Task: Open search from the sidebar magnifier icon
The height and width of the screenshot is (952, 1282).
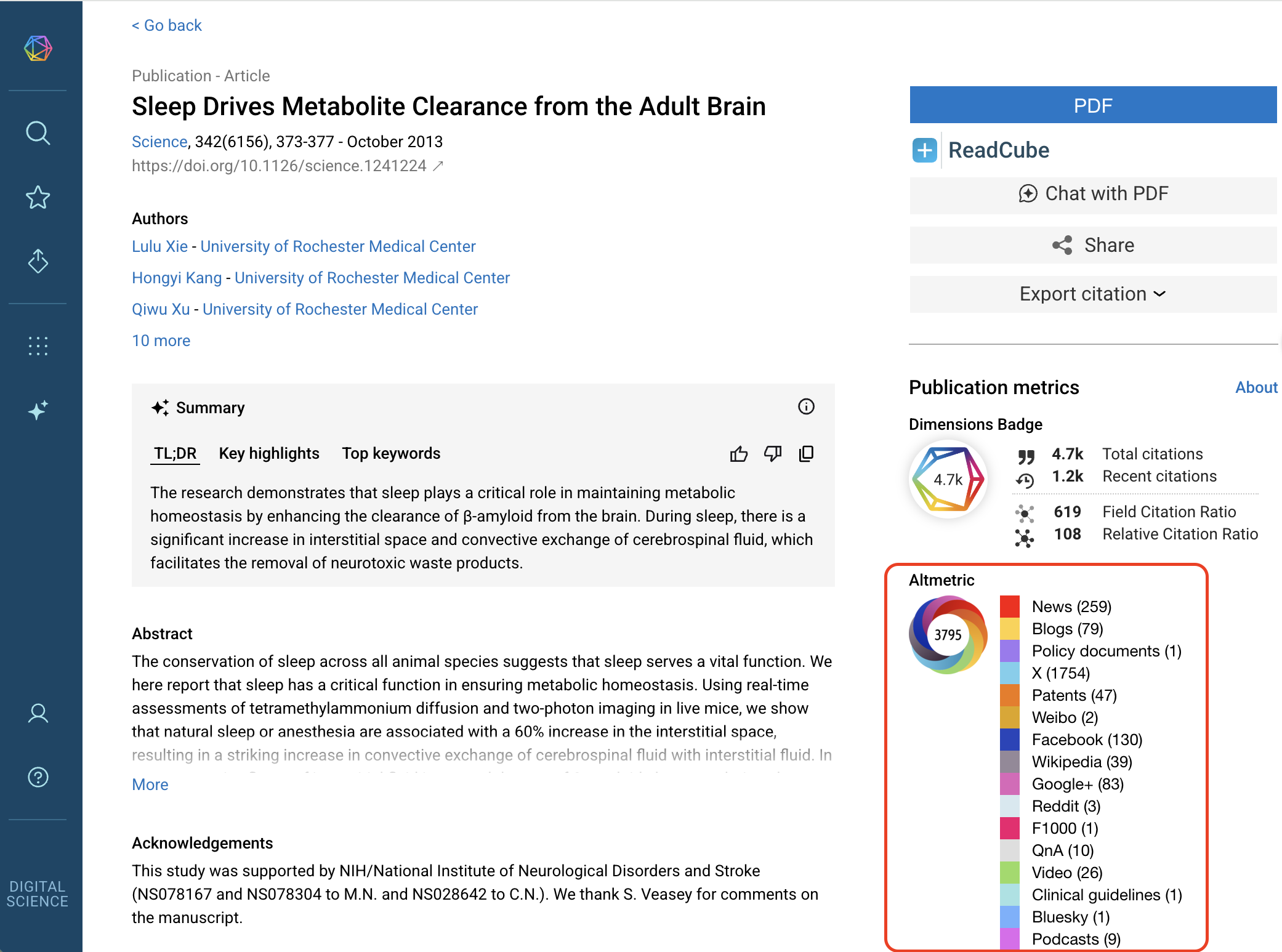Action: (x=38, y=133)
